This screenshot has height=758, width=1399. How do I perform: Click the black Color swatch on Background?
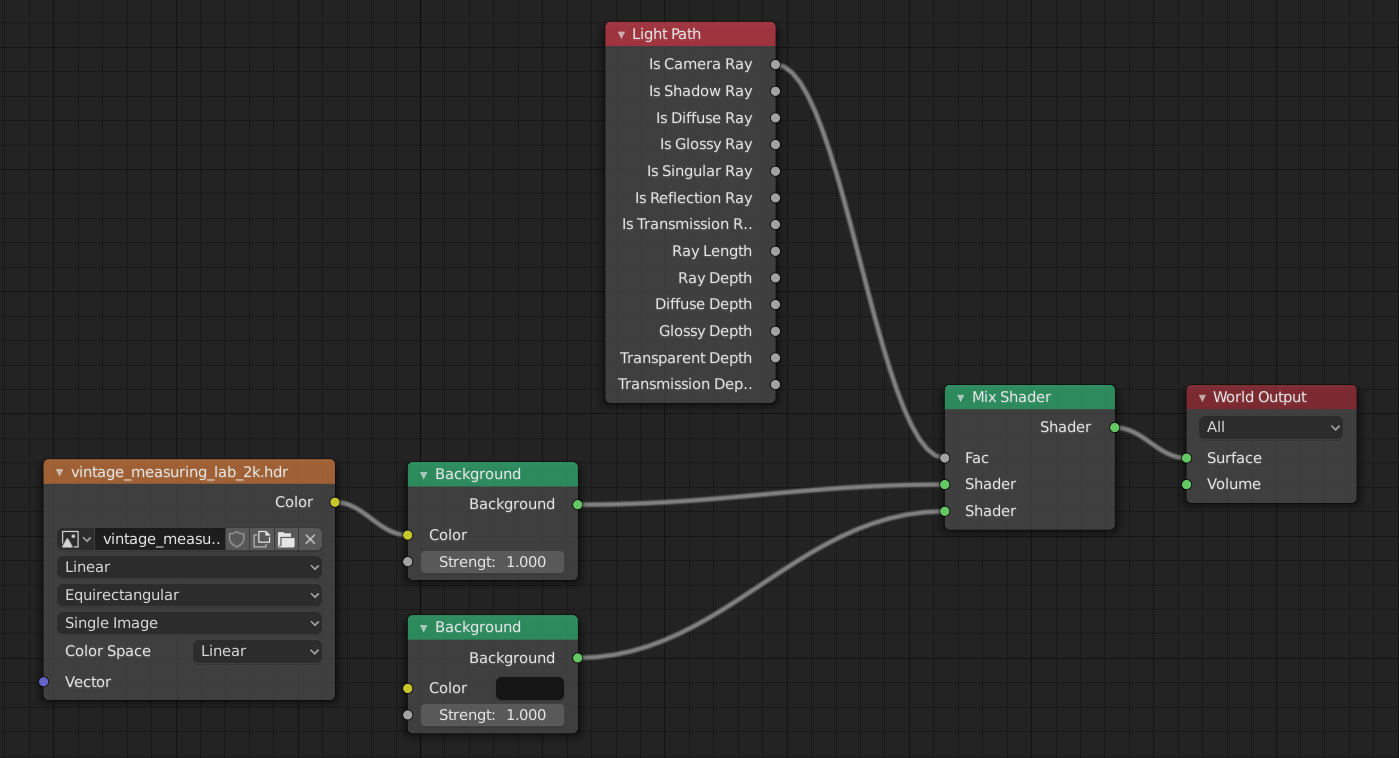click(x=529, y=688)
